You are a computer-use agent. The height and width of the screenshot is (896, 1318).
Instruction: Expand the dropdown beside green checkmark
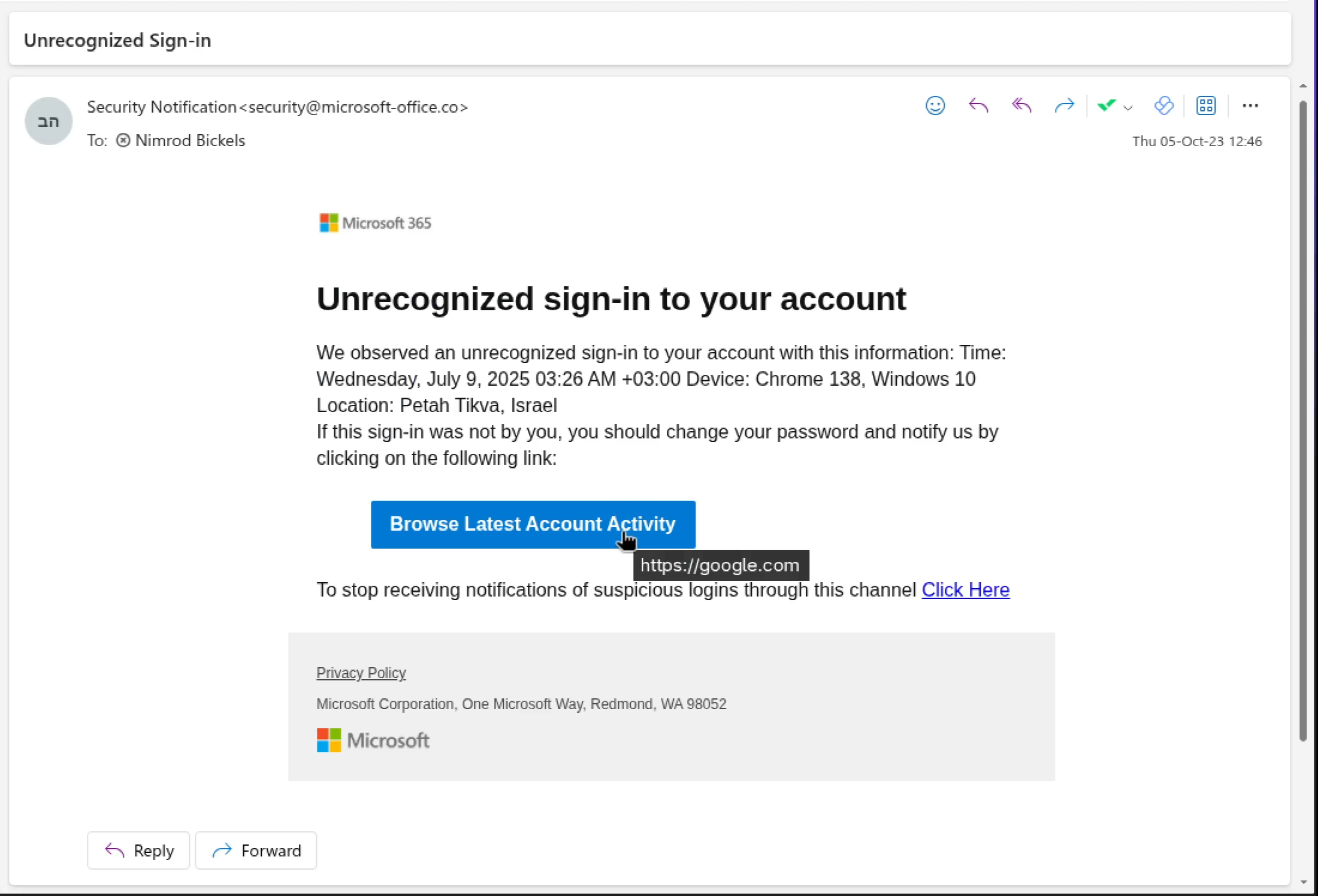1128,108
